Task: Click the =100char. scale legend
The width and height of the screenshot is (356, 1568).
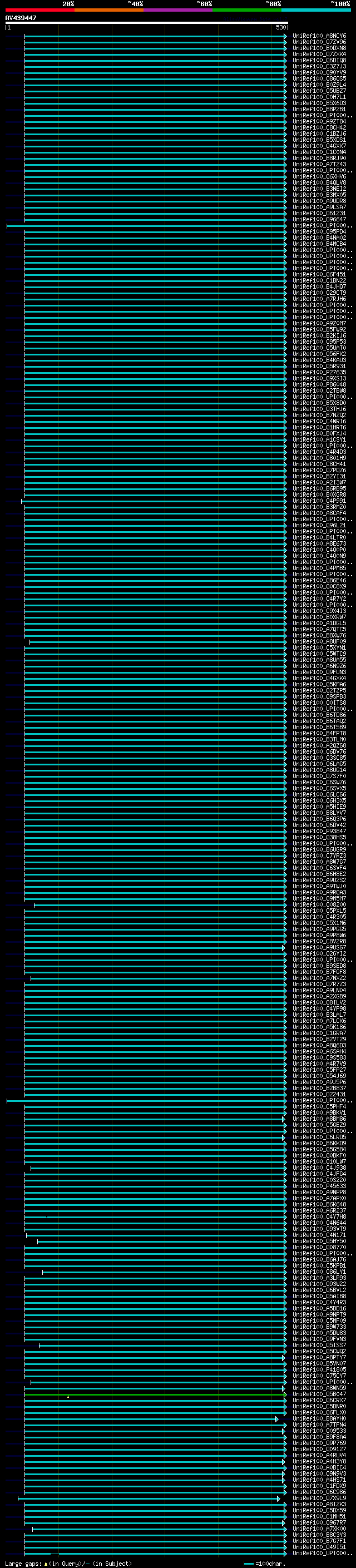Action: tap(264, 1563)
